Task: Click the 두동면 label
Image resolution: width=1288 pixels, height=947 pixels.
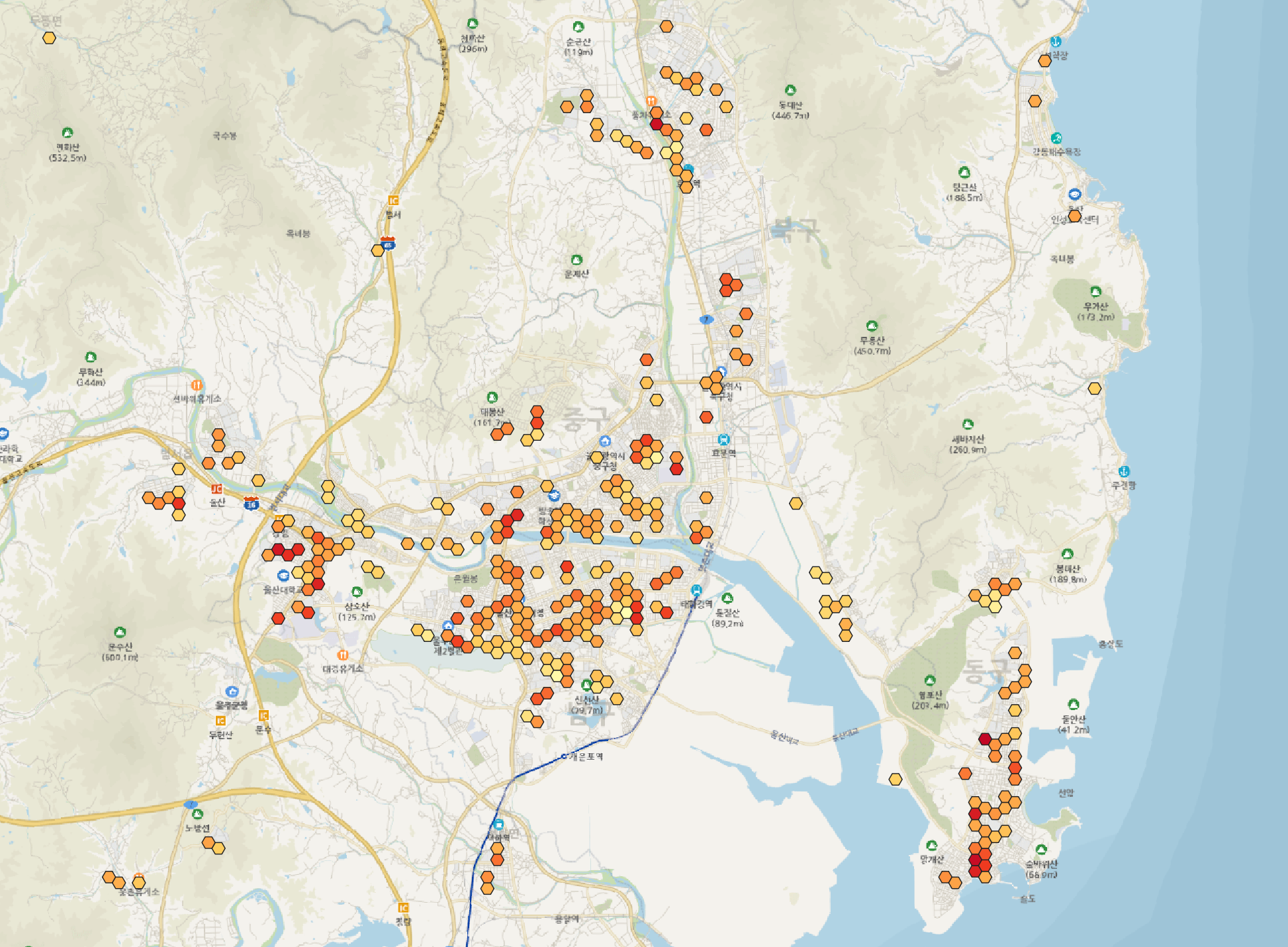Action: pyautogui.click(x=46, y=21)
